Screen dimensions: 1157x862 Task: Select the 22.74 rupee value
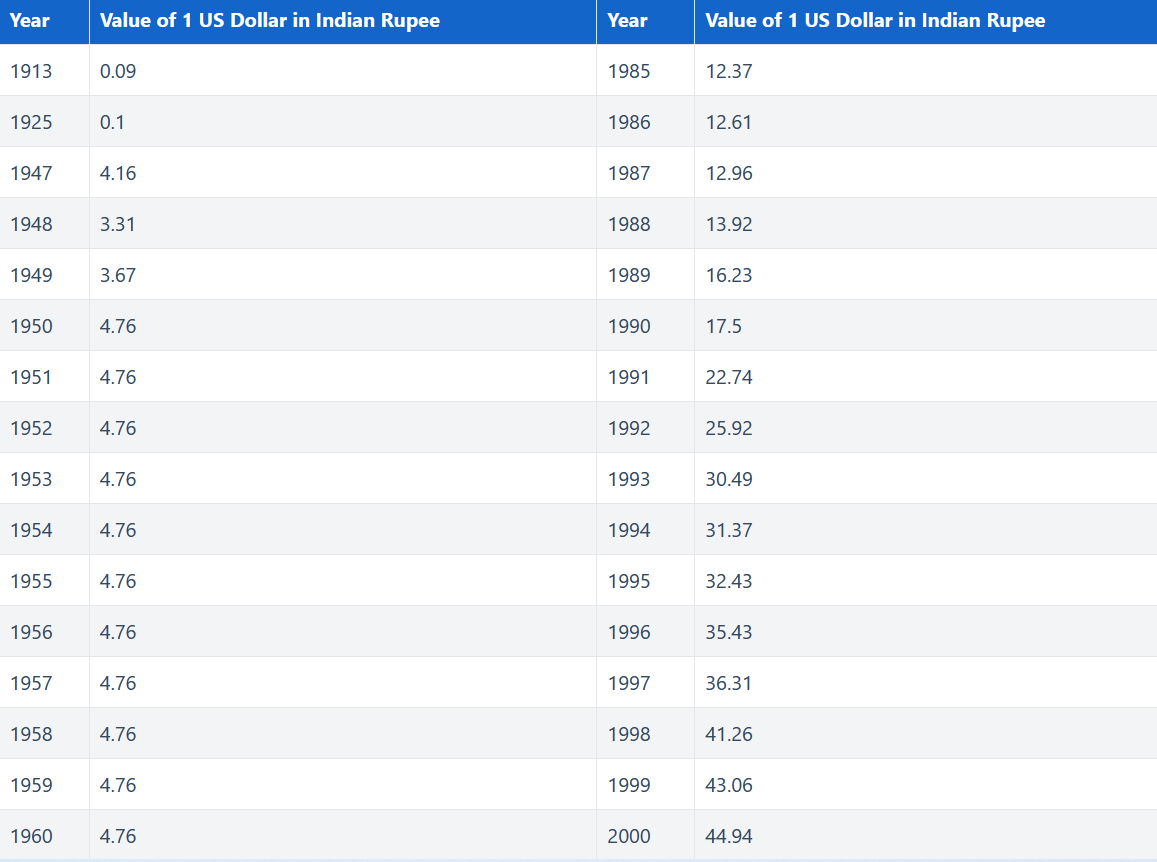tap(729, 377)
